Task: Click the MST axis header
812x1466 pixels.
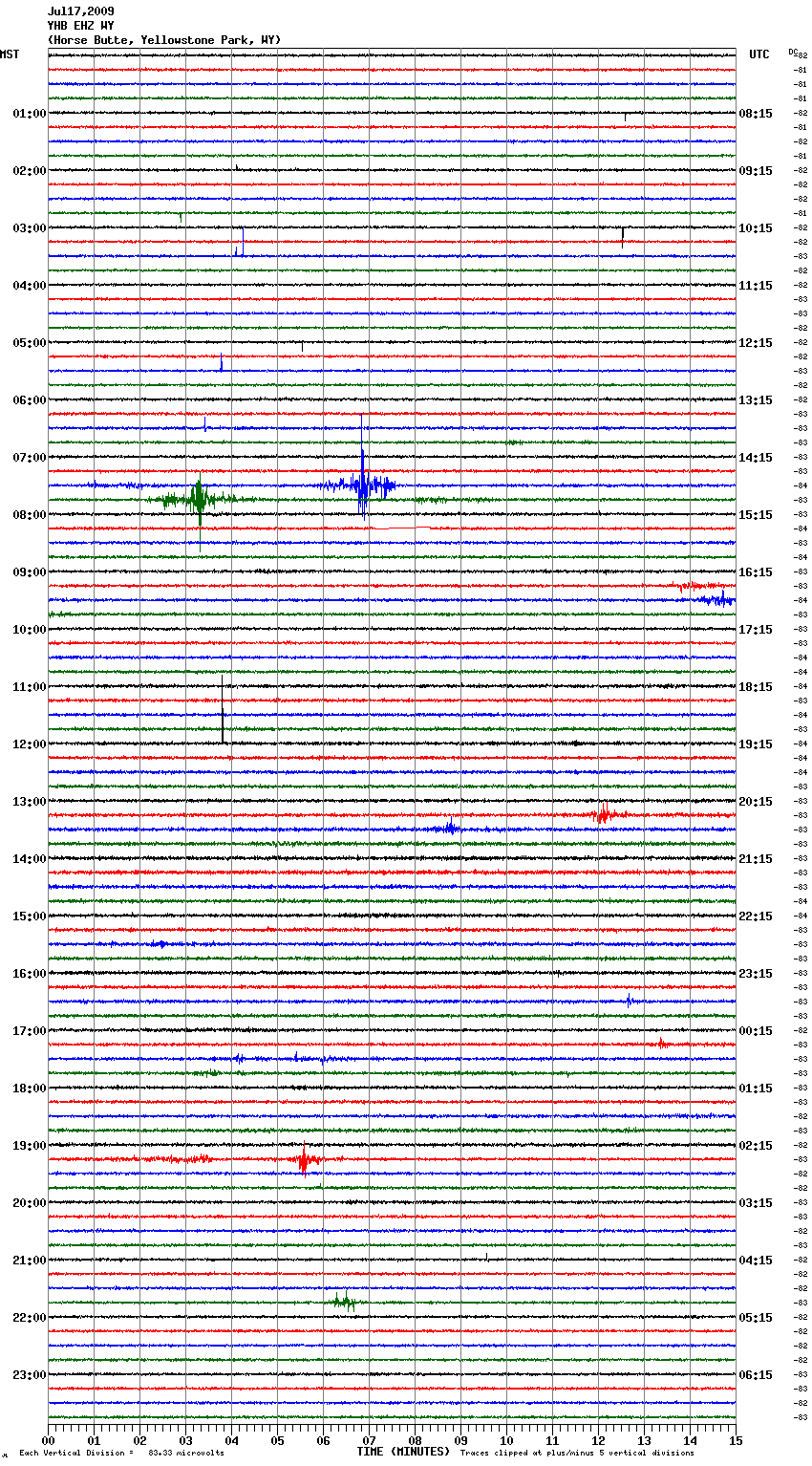Action: [10, 54]
